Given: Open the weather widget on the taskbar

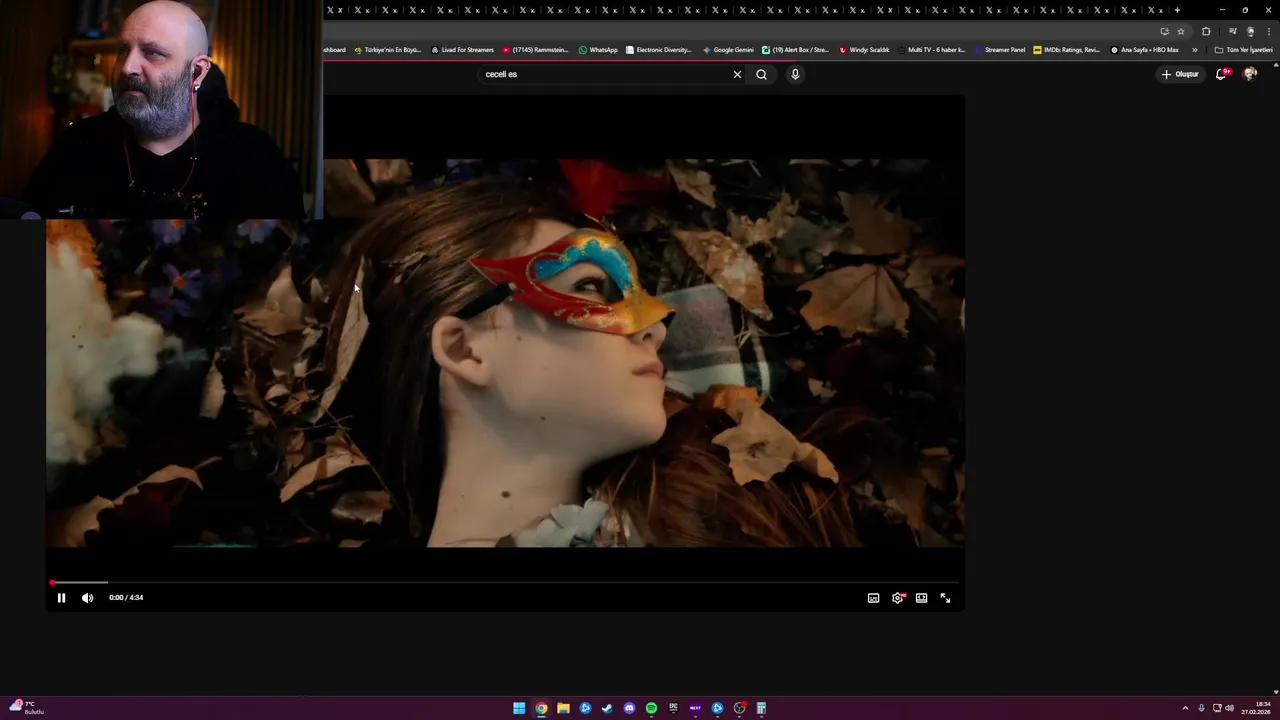Looking at the screenshot, I should pyautogui.click(x=27, y=708).
